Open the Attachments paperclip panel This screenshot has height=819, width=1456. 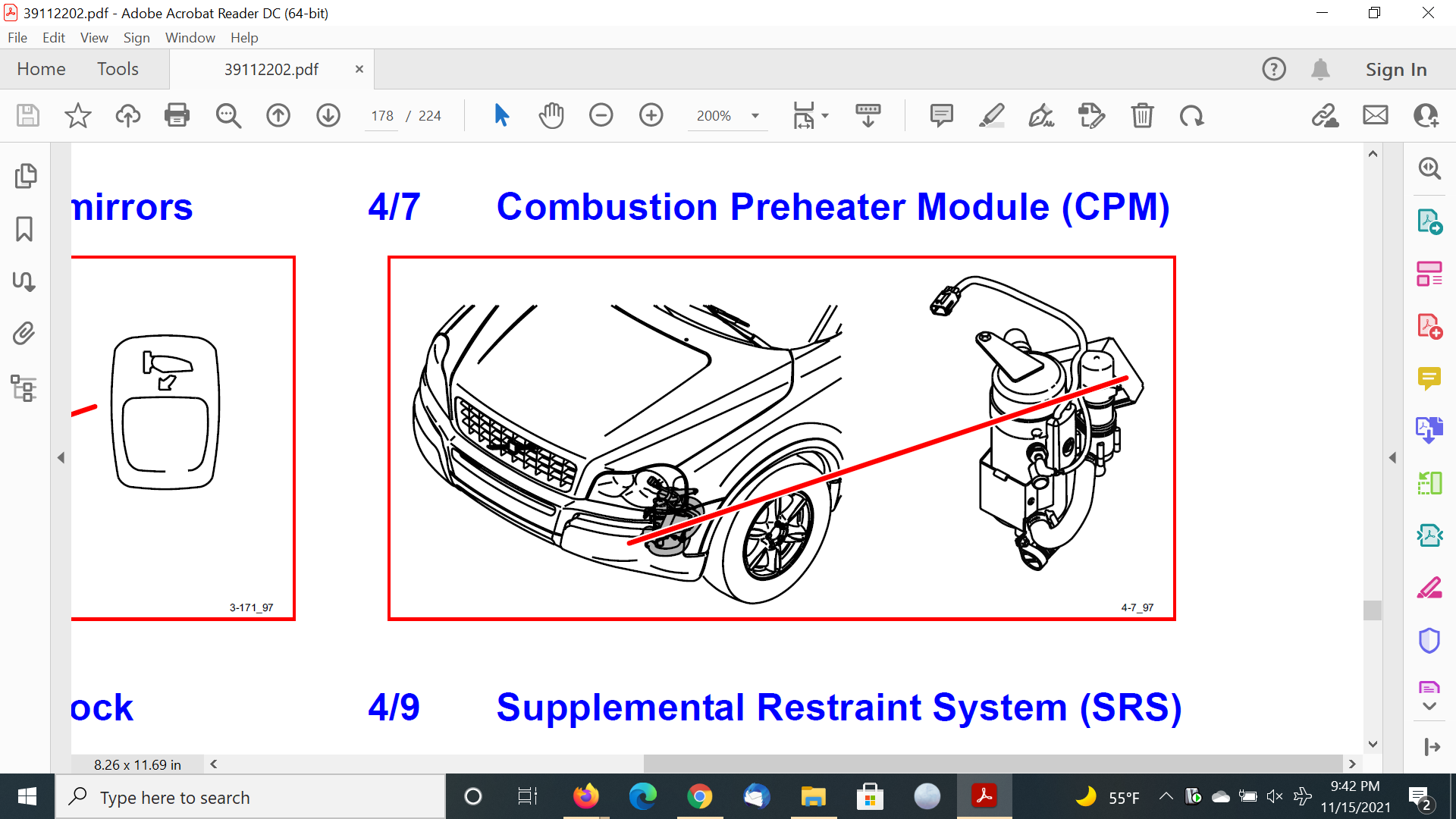24,334
